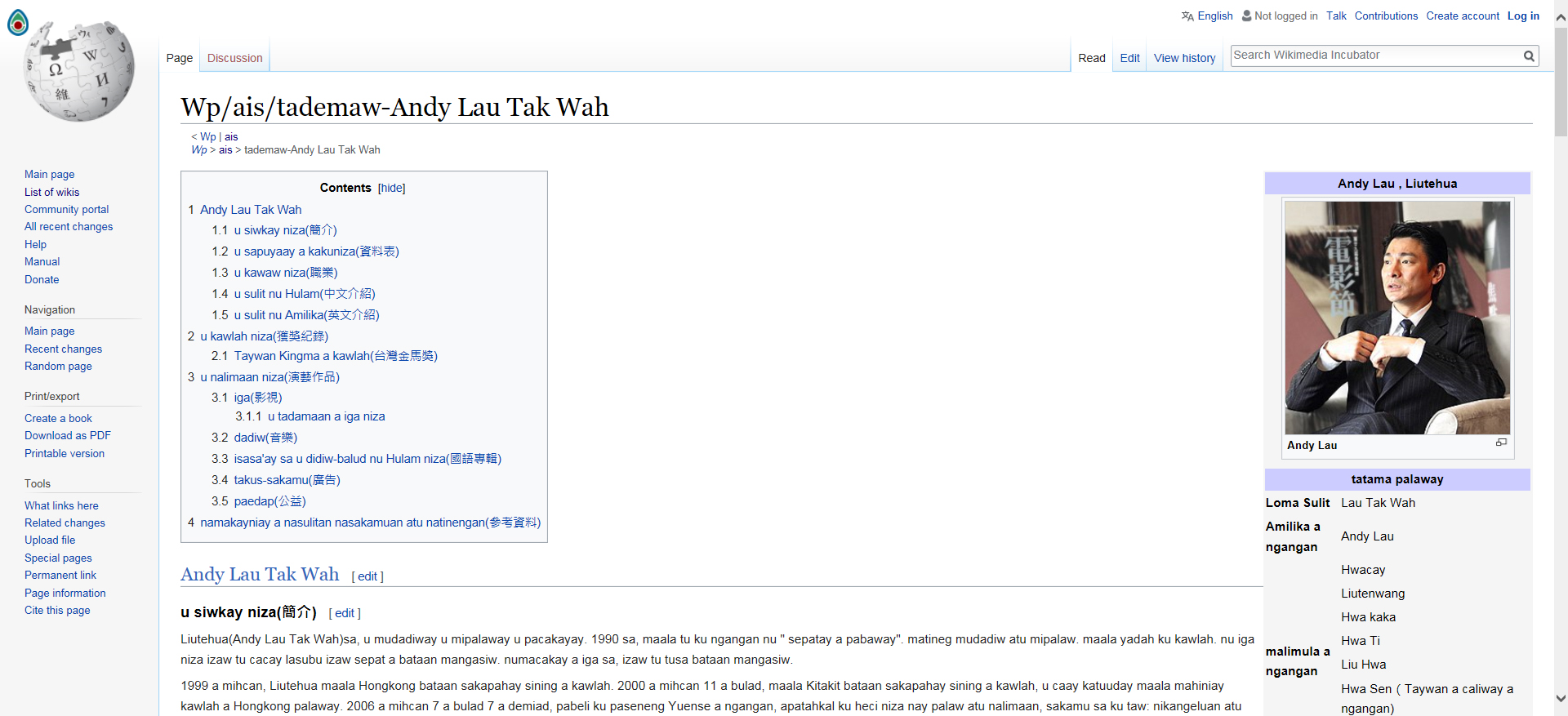Viewport: 1568px width, 716px height.
Task: Open Printable version
Action: coord(65,453)
